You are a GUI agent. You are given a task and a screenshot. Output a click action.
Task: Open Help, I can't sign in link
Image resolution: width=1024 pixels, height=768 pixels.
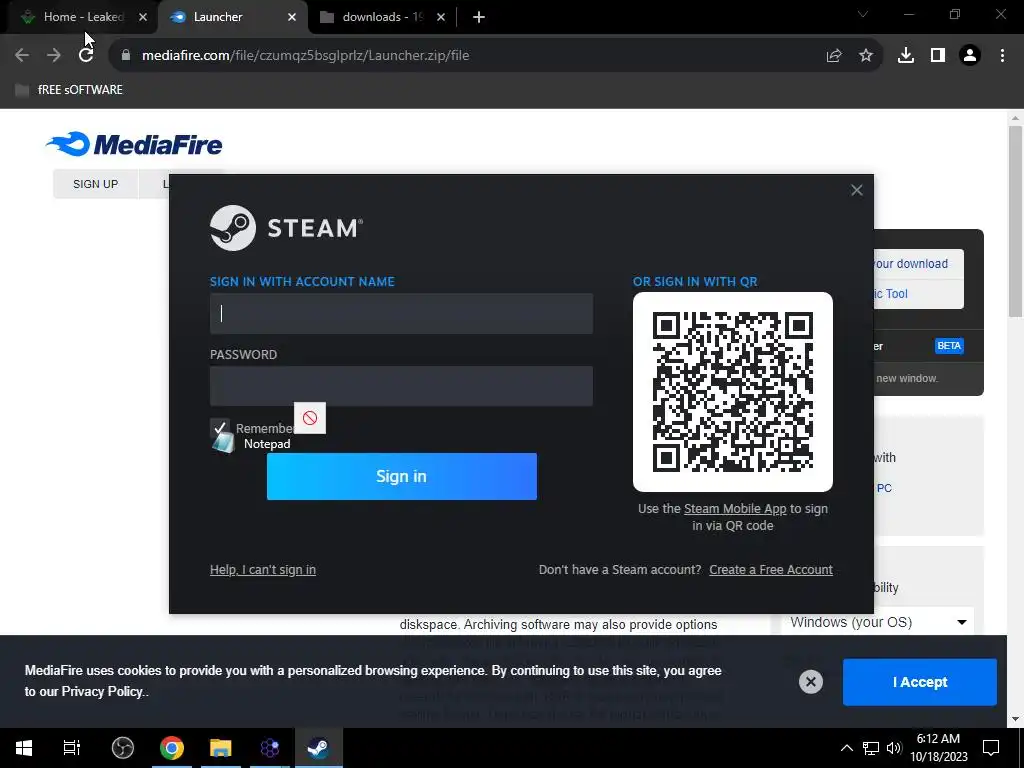coord(263,570)
